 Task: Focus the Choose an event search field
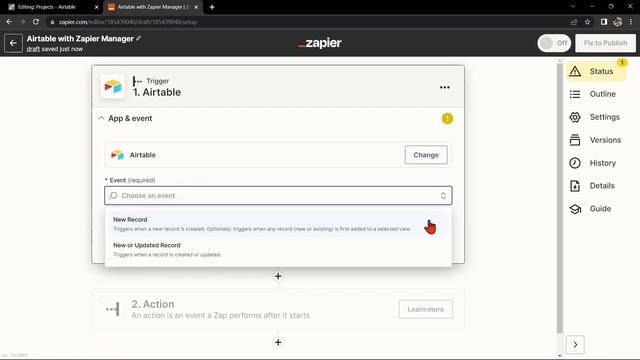[x=278, y=196]
